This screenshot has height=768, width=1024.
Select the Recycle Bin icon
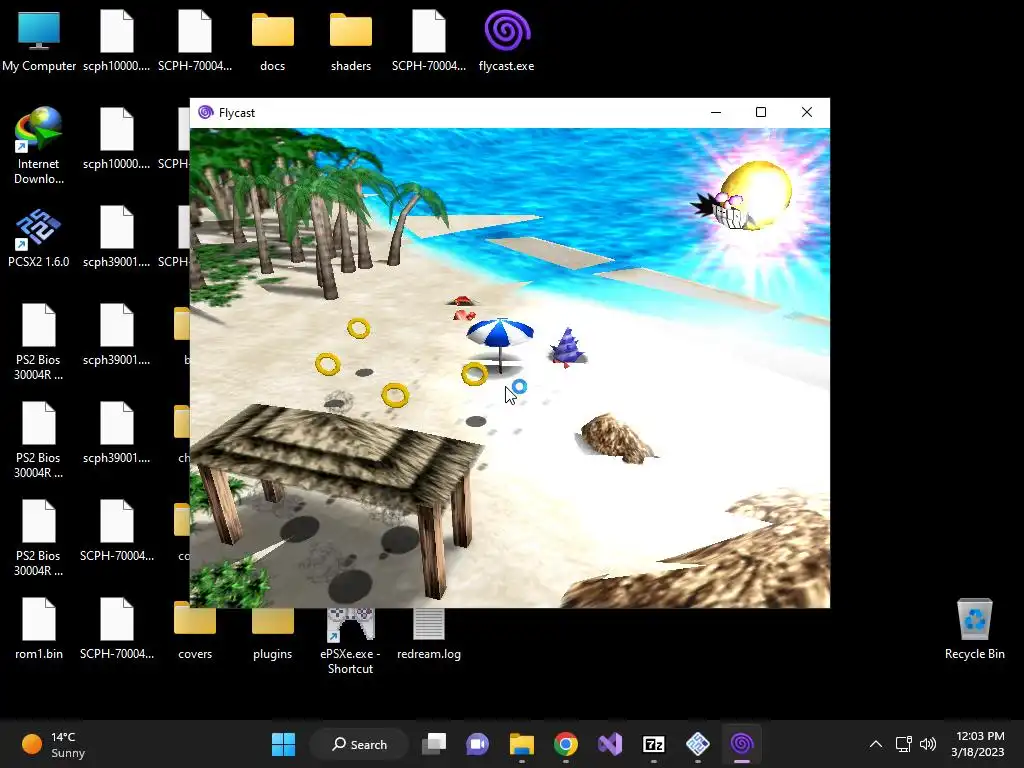974,630
